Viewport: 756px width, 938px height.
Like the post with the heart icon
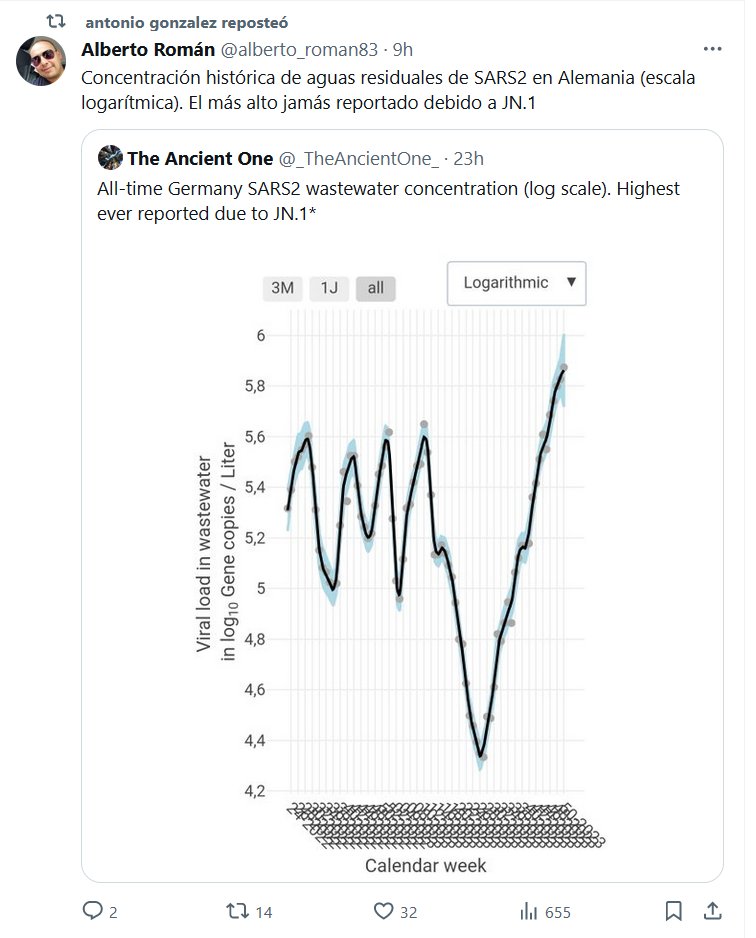click(383, 911)
